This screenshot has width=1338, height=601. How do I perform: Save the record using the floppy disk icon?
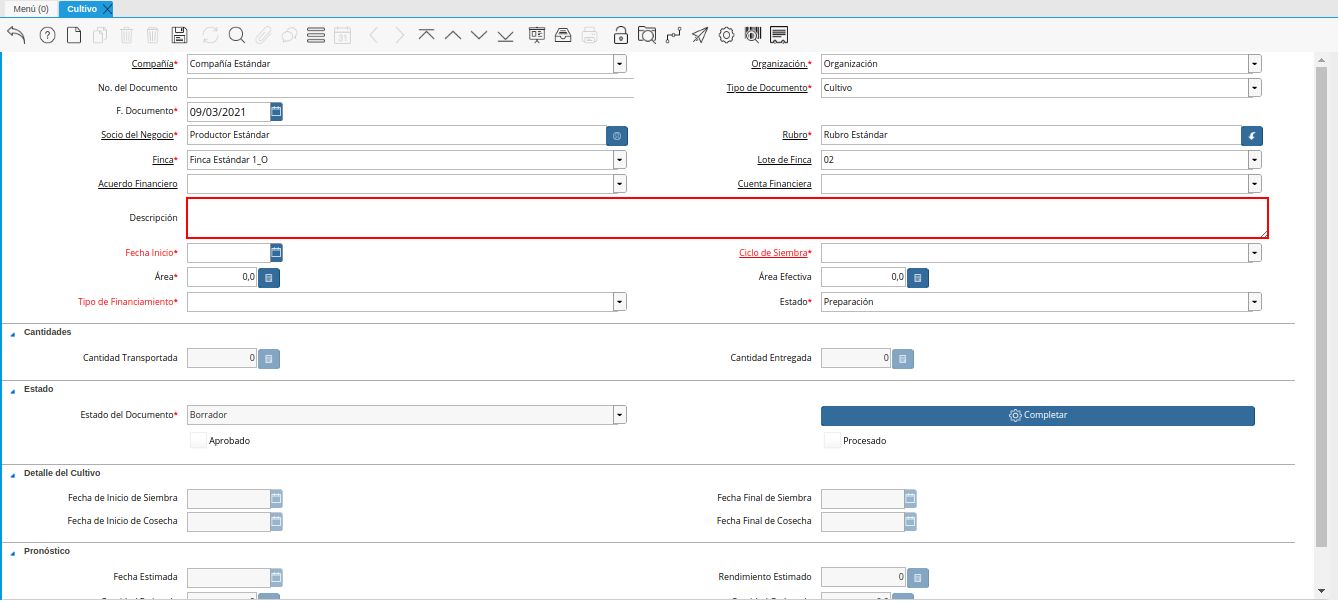click(180, 35)
